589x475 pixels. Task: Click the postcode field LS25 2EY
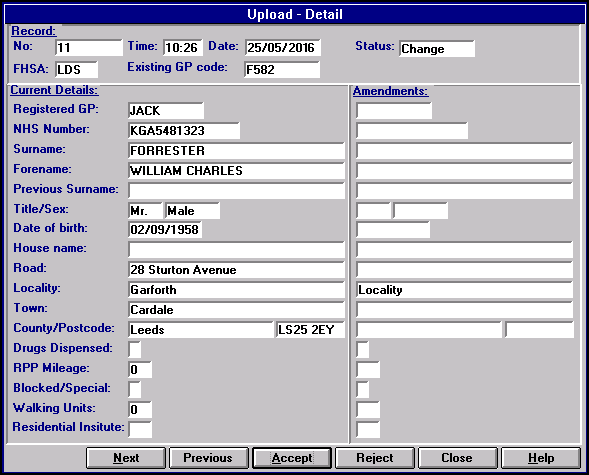(310, 330)
